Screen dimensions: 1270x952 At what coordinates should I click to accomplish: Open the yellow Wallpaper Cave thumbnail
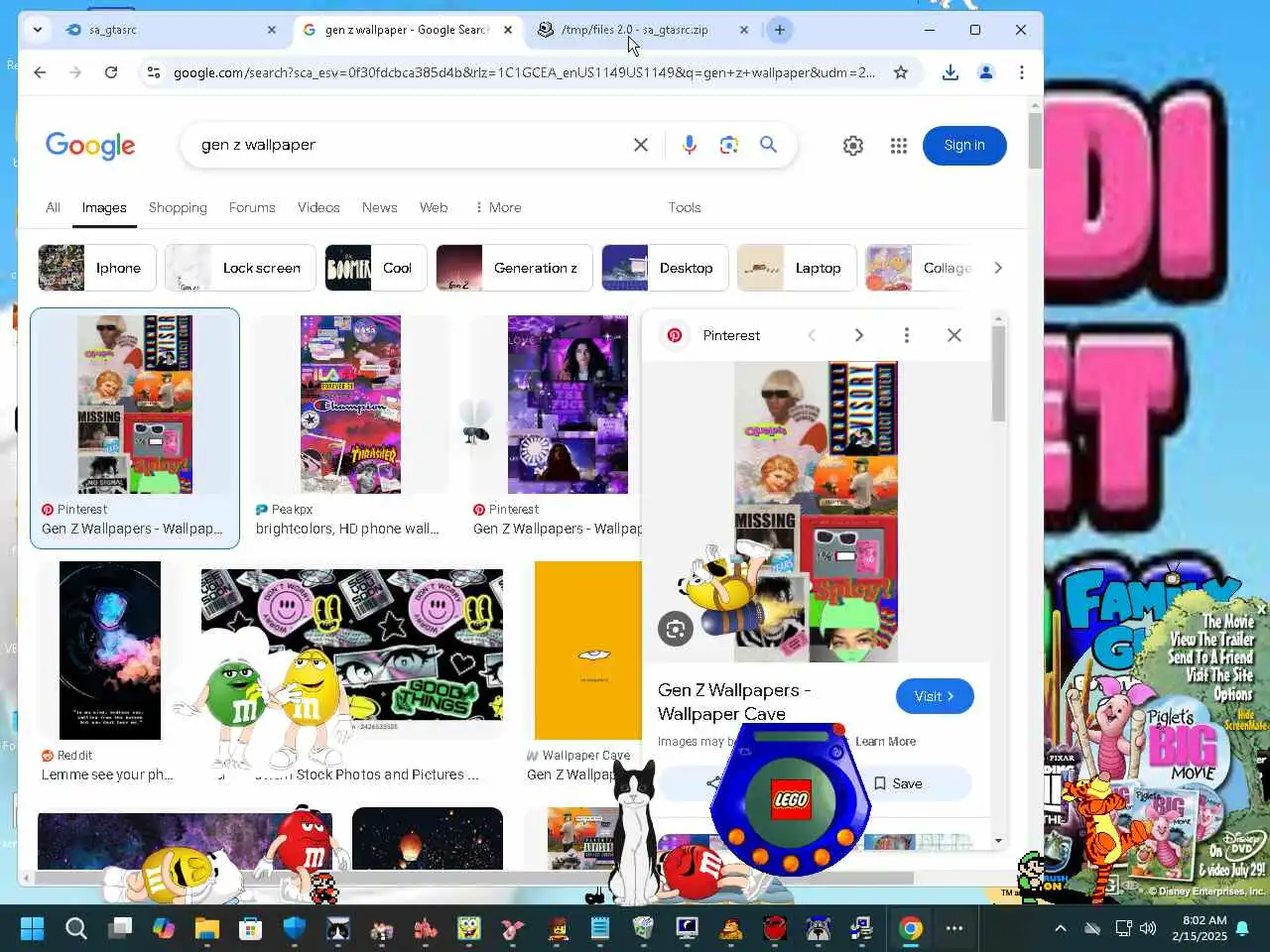point(587,651)
